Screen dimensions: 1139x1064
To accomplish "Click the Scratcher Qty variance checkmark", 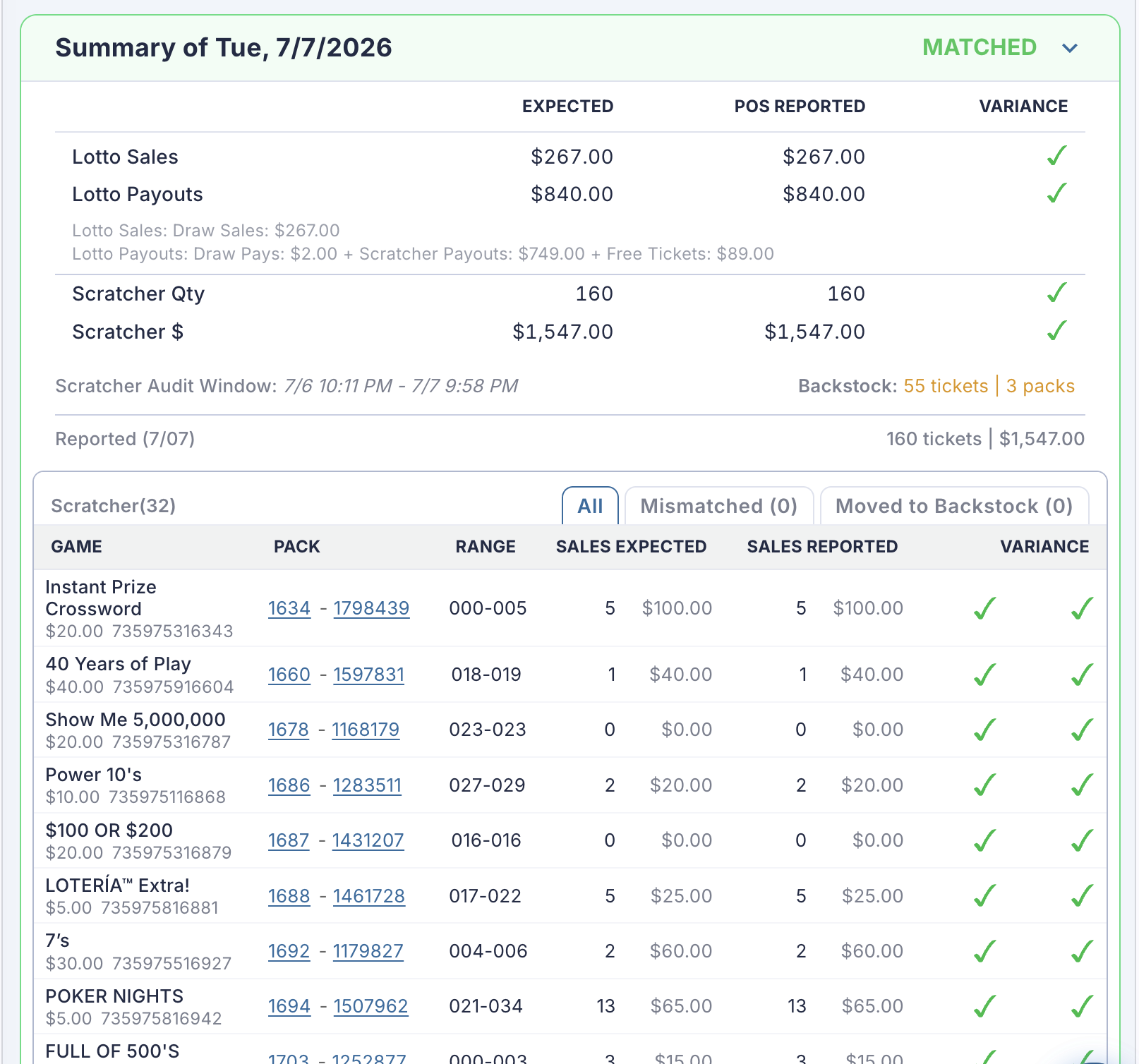I will point(1056,292).
